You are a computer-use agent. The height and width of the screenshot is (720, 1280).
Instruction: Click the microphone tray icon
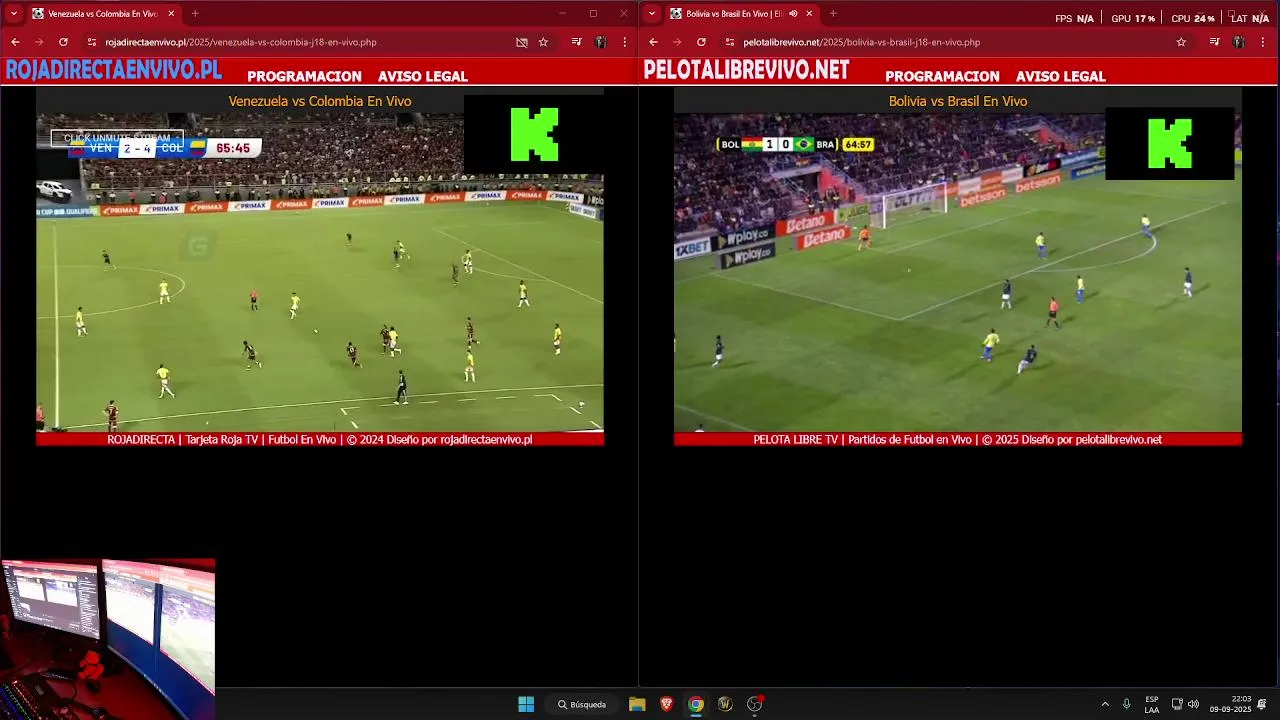(x=1127, y=704)
